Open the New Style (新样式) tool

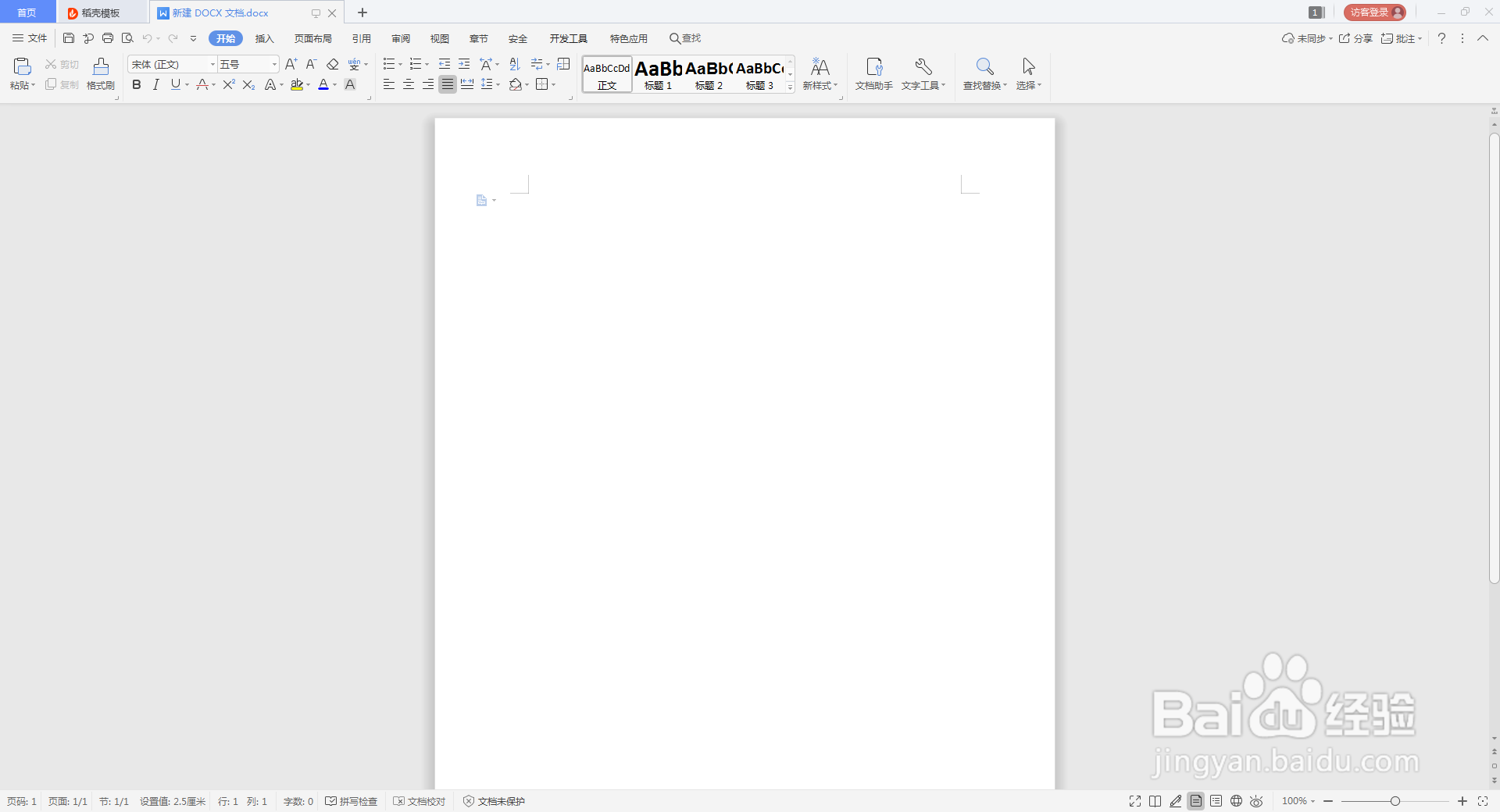coord(820,74)
